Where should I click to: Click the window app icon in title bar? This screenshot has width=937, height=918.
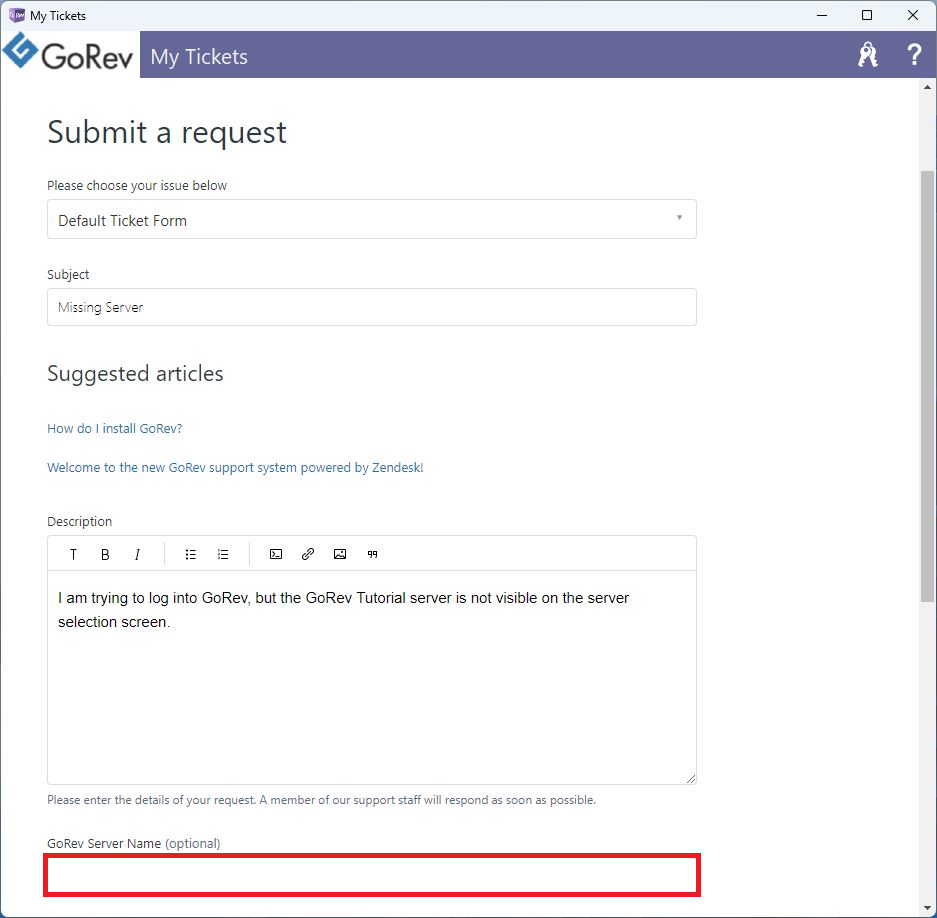point(17,15)
